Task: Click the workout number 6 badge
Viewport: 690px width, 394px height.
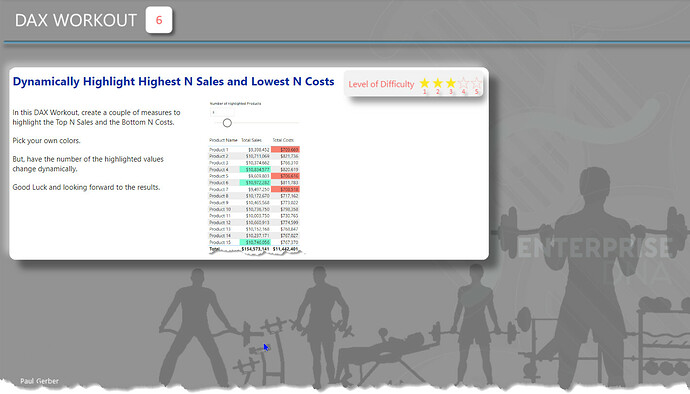Action: coord(159,20)
